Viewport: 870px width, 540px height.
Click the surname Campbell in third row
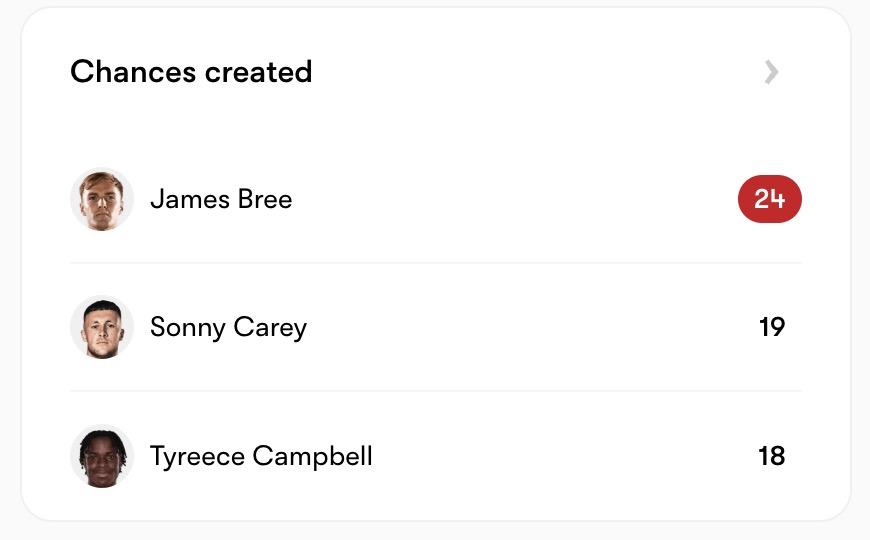(x=313, y=457)
